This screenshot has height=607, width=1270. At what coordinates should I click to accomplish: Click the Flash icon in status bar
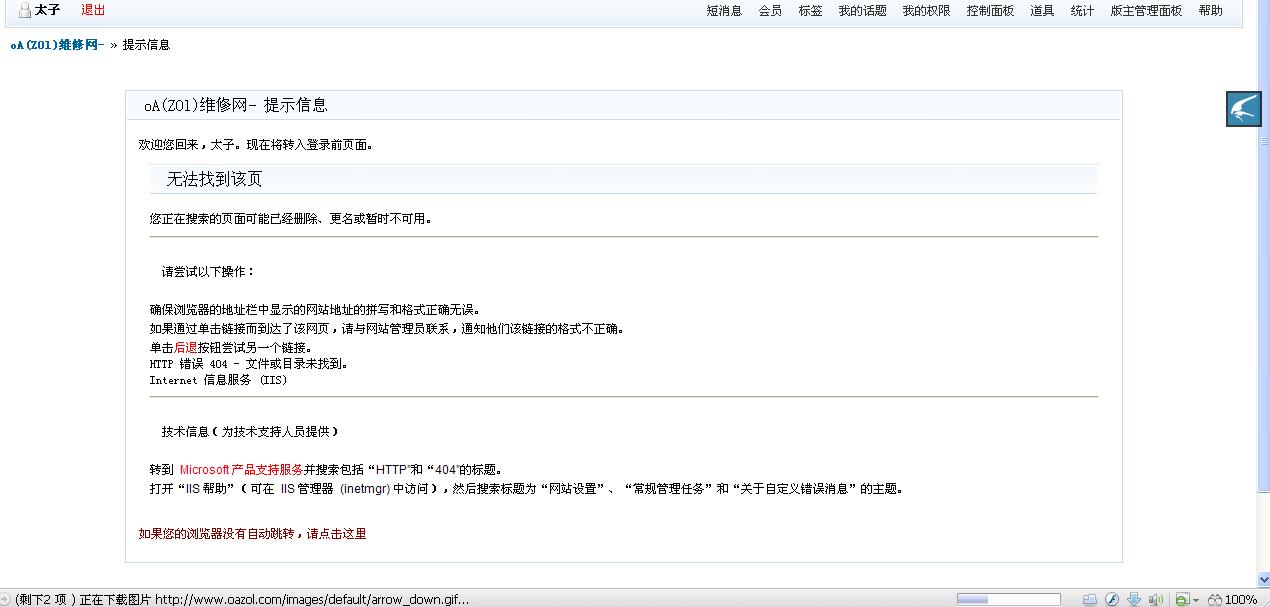[x=1111, y=599]
